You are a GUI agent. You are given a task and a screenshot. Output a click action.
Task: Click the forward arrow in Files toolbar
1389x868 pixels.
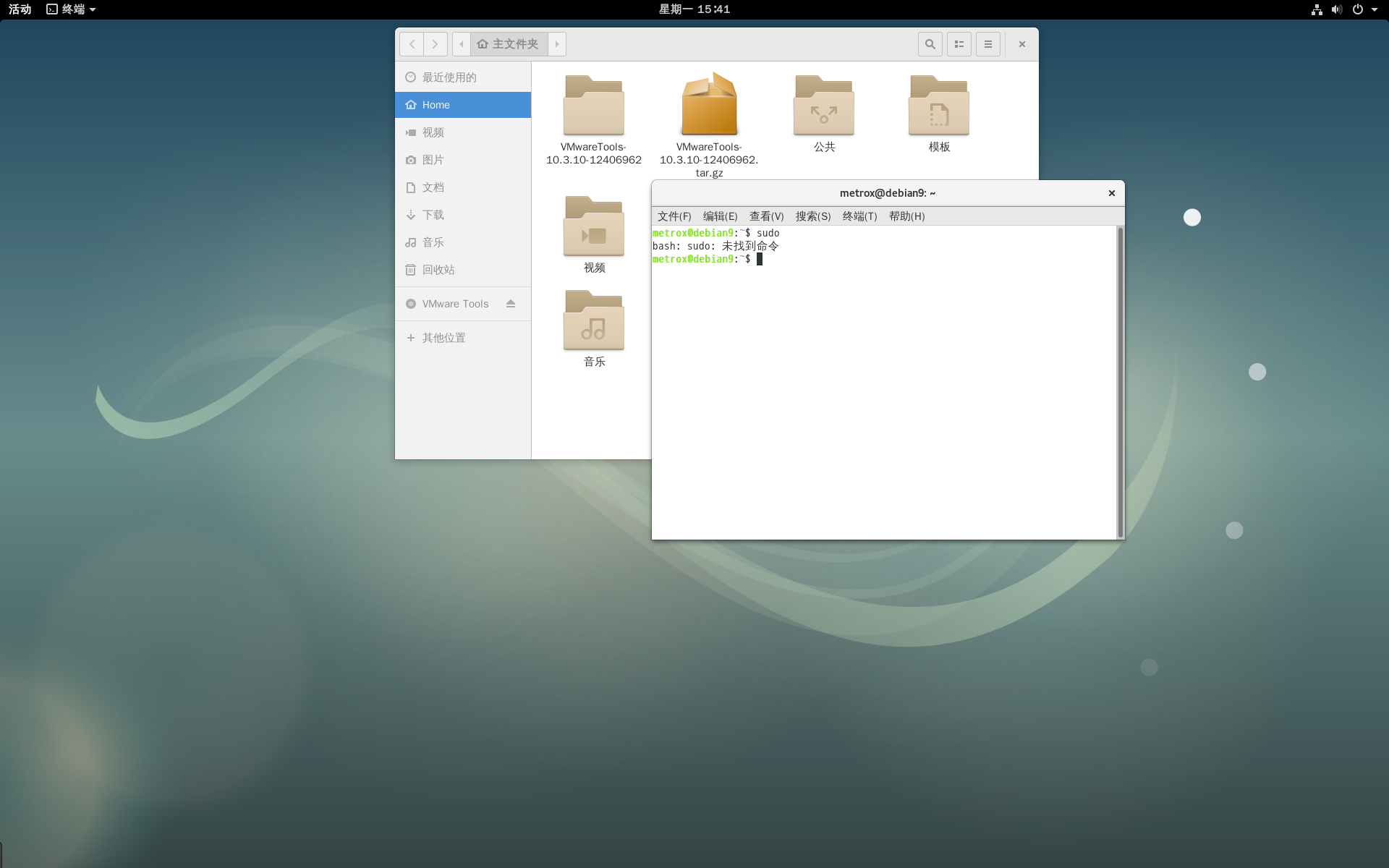(x=436, y=44)
